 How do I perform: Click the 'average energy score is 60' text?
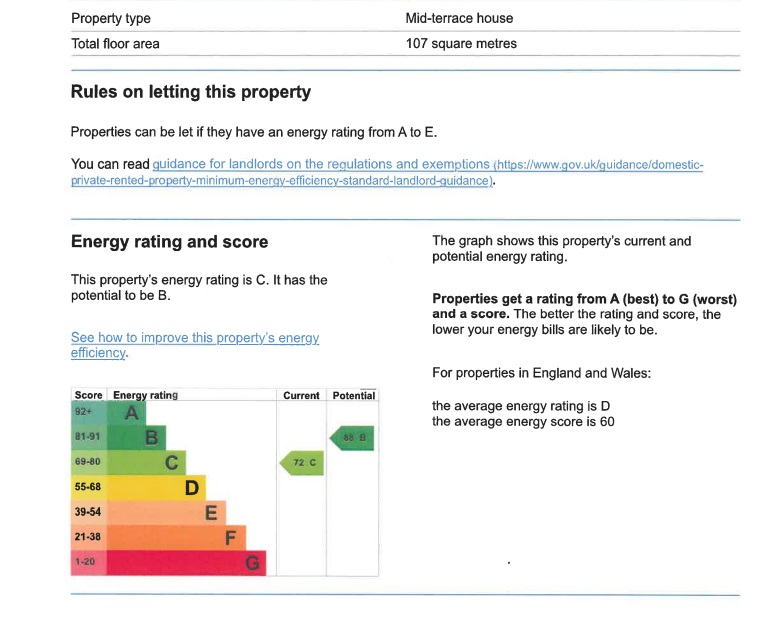point(523,422)
